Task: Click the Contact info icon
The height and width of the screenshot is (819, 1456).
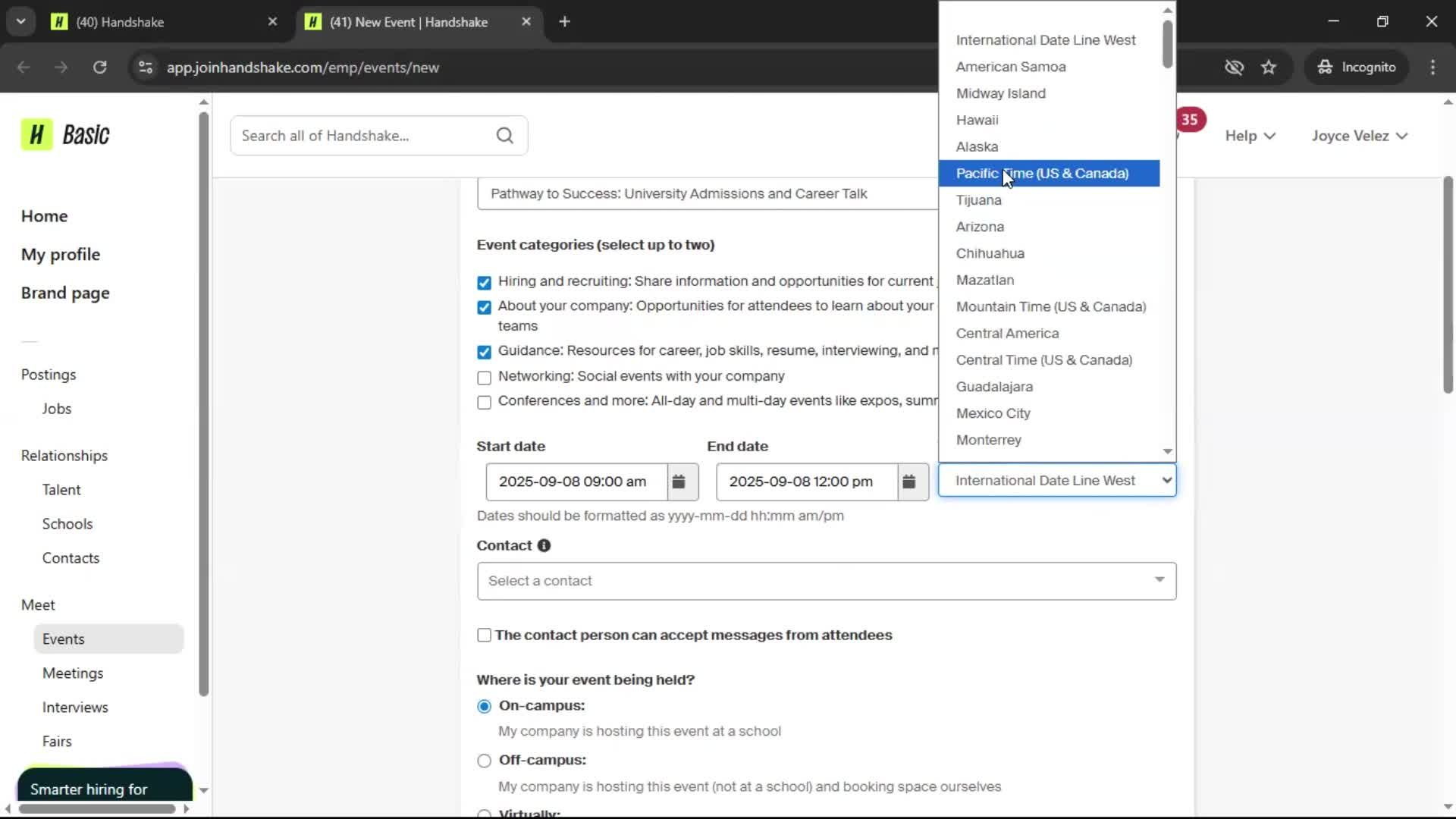Action: pos(544,545)
